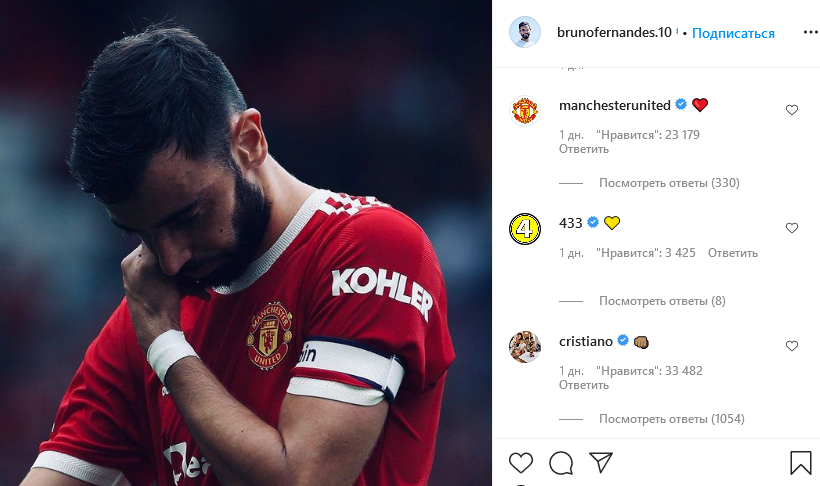Open cristiano's profile picture

[x=525, y=347]
